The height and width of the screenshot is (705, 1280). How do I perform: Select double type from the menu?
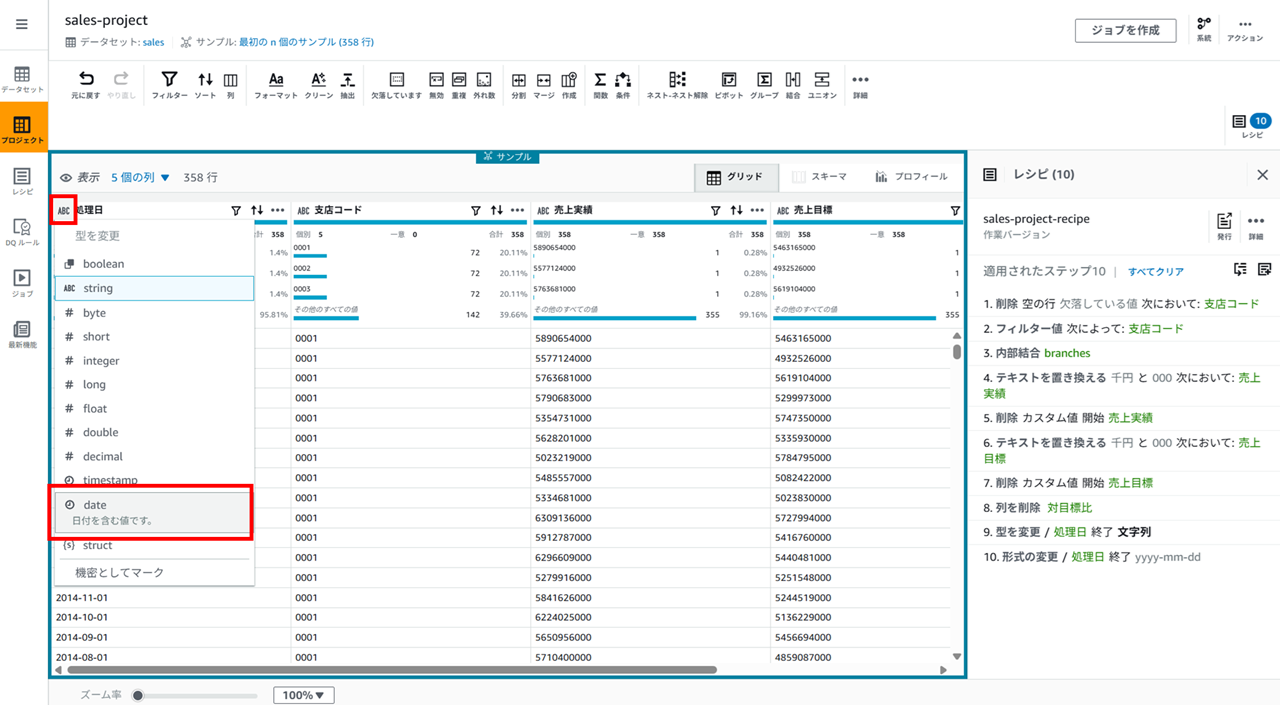(154, 432)
